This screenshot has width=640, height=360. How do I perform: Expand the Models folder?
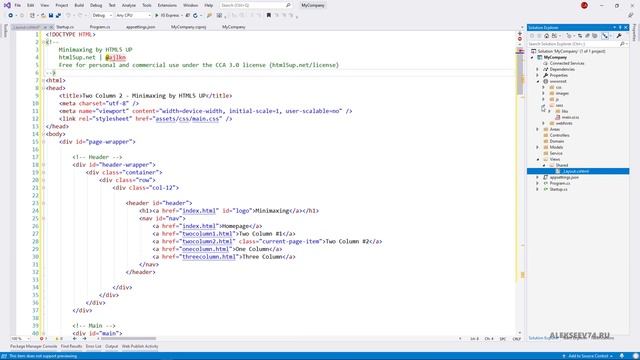point(538,147)
